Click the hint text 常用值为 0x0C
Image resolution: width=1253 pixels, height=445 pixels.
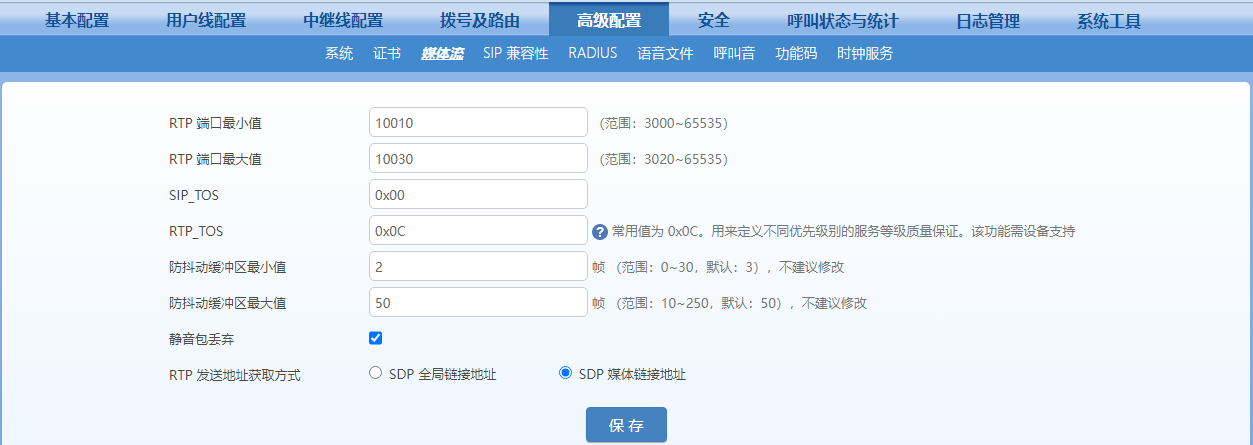tap(657, 232)
